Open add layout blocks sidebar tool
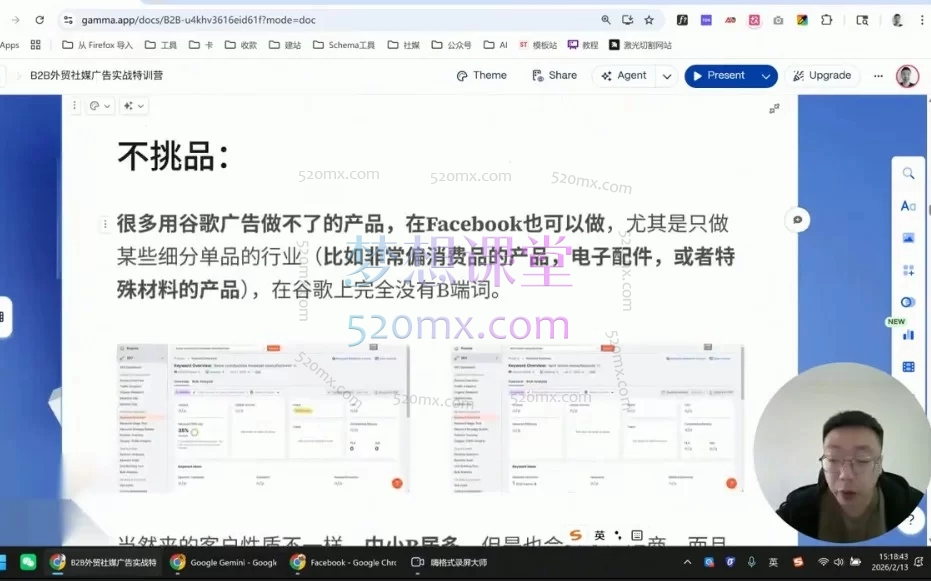 click(908, 271)
